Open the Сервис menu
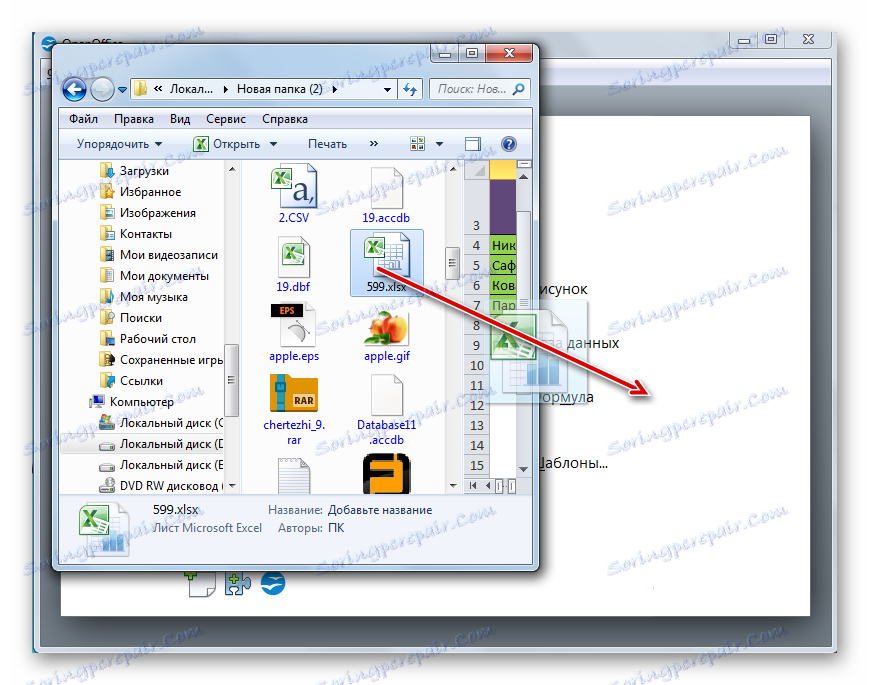This screenshot has width=869, height=685. [x=226, y=119]
